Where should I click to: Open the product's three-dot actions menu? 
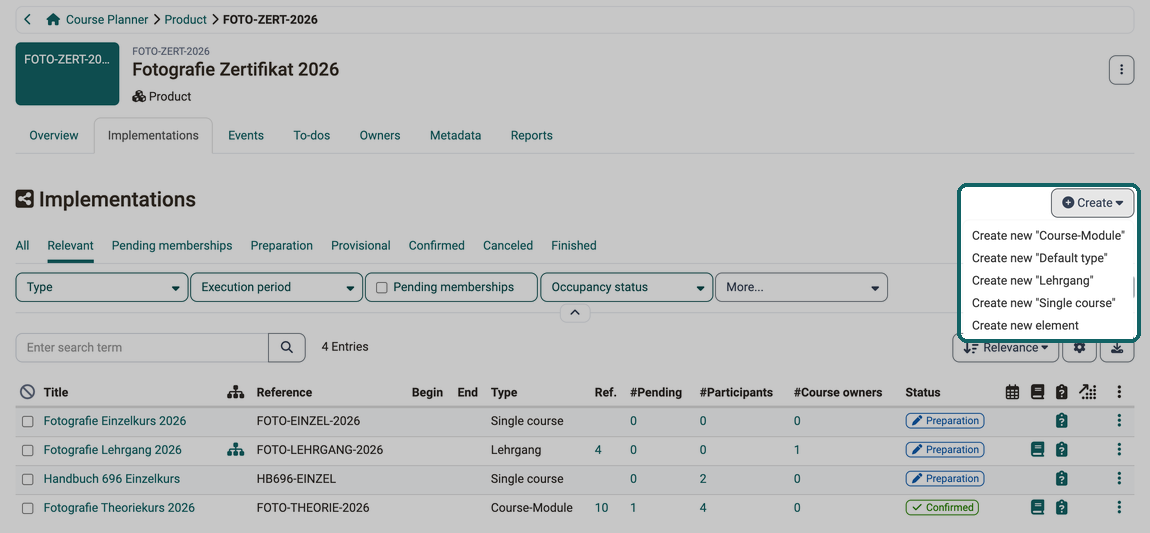point(1121,70)
